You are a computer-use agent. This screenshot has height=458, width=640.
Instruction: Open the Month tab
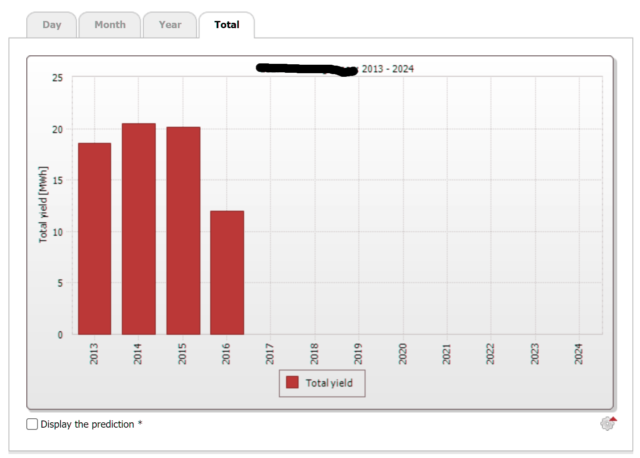coord(109,24)
